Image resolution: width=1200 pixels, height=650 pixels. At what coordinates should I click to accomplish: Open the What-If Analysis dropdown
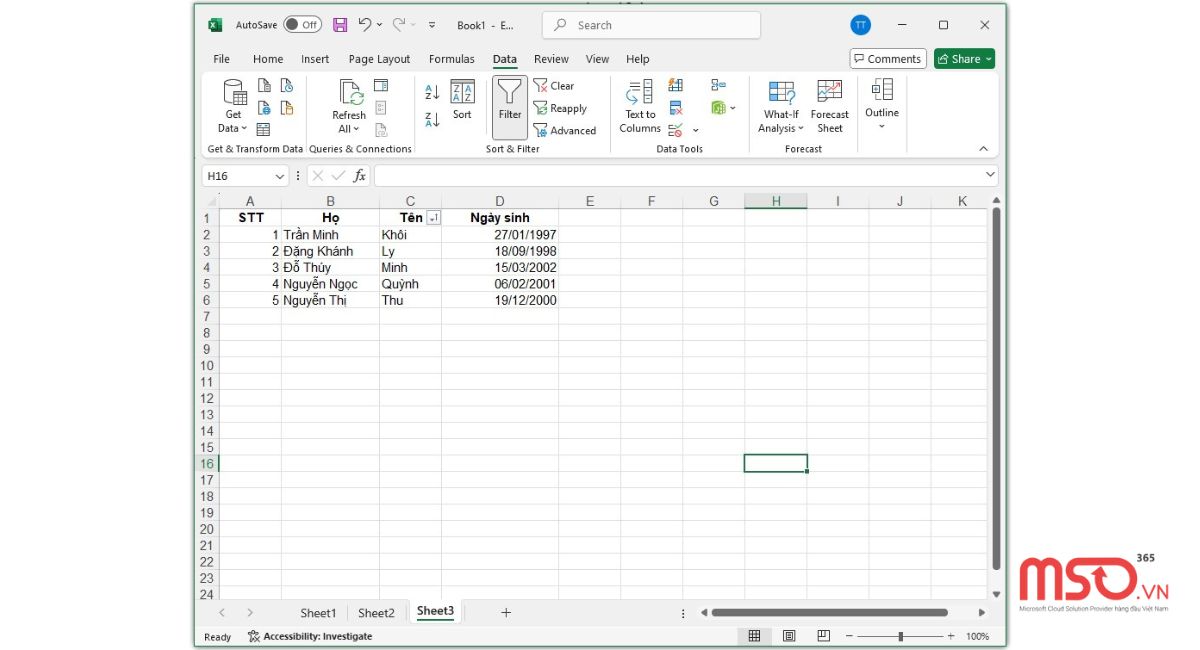(x=781, y=107)
